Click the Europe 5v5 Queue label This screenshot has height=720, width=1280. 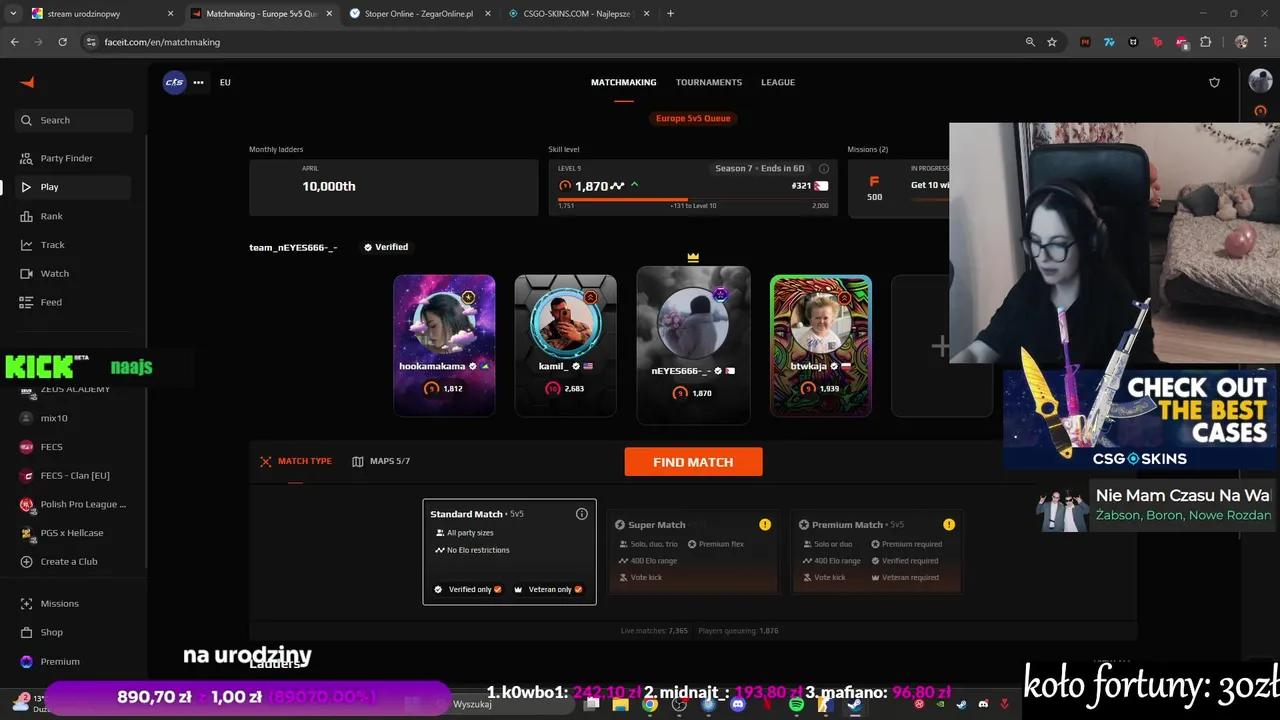(693, 118)
